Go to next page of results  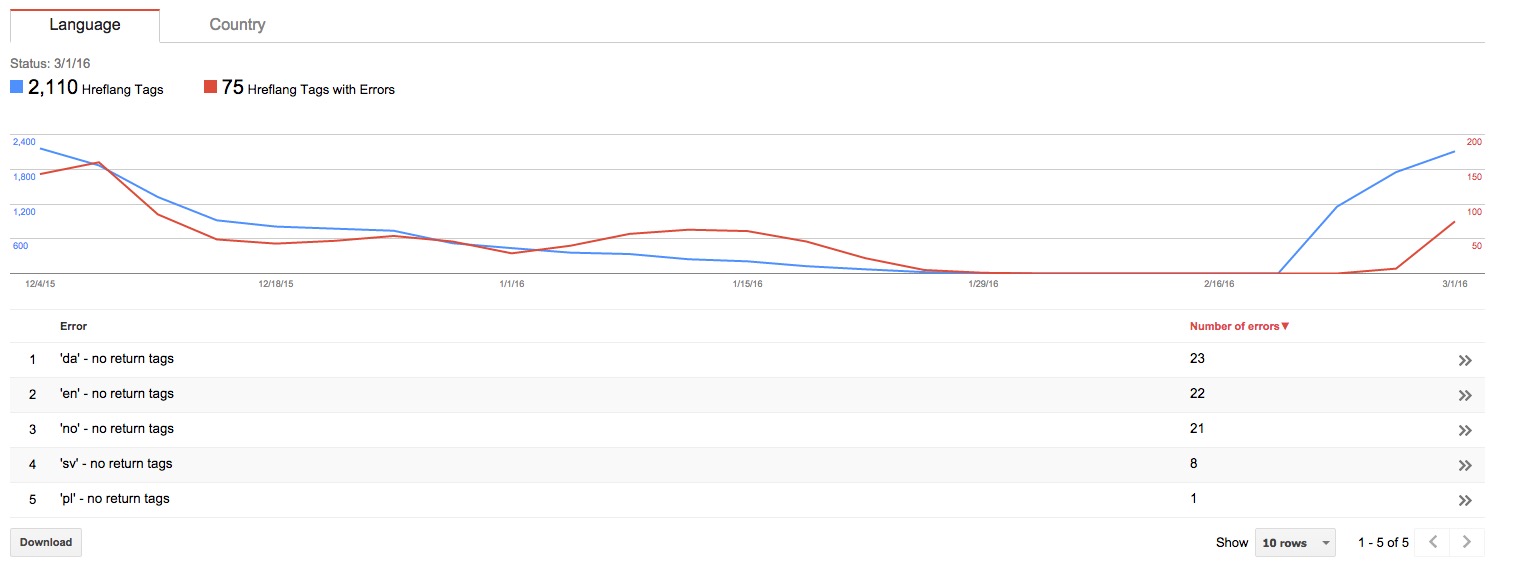tap(1467, 542)
